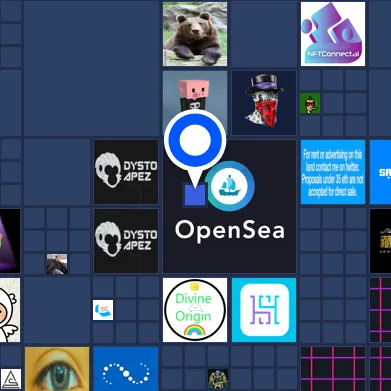Open the close-up eye image tile
The height and width of the screenshot is (391, 391).
click(57, 369)
